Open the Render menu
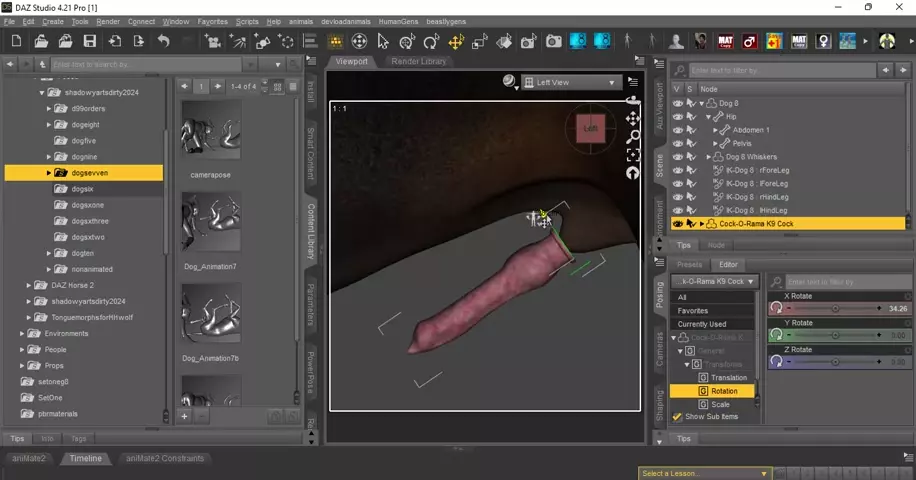 point(108,21)
